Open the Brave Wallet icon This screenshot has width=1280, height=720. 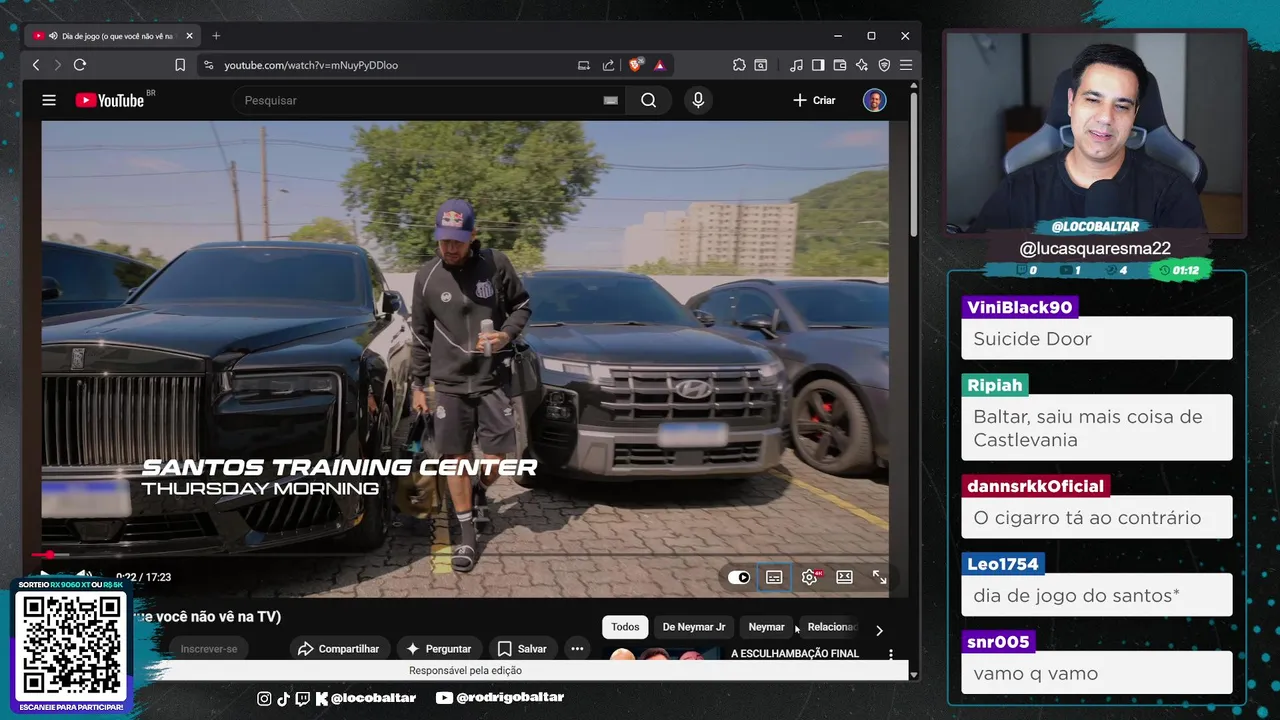[840, 65]
